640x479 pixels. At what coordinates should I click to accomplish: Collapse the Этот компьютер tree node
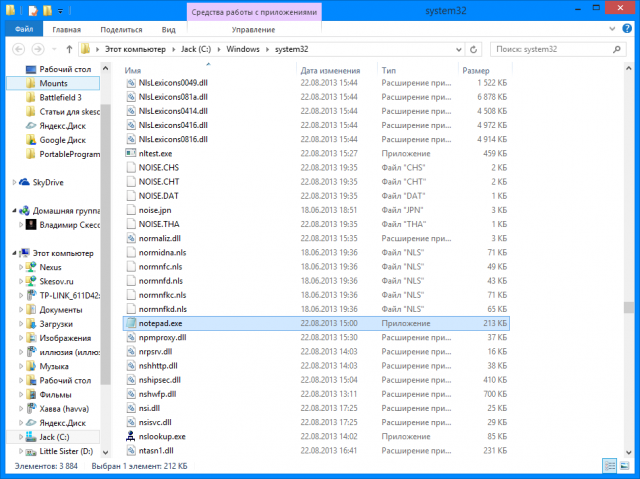[14, 253]
